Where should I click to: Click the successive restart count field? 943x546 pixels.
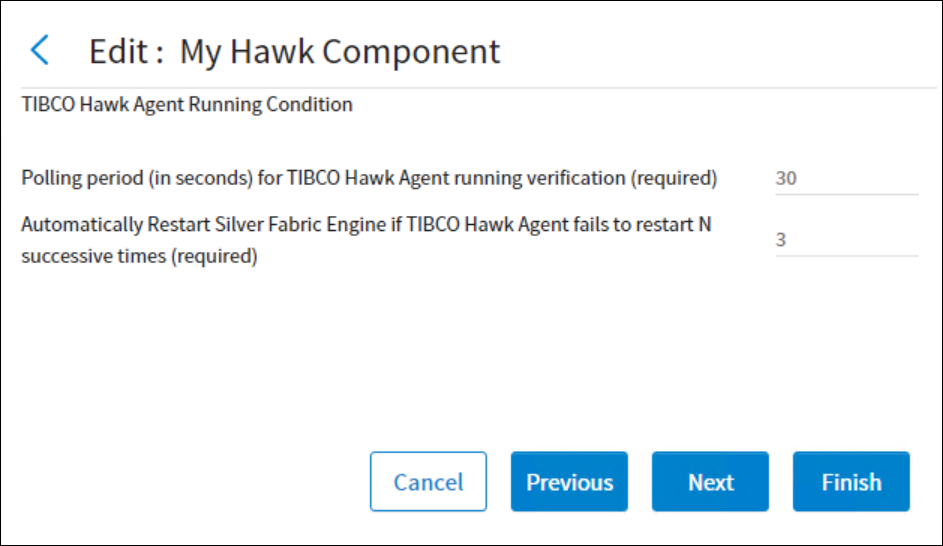pos(845,240)
